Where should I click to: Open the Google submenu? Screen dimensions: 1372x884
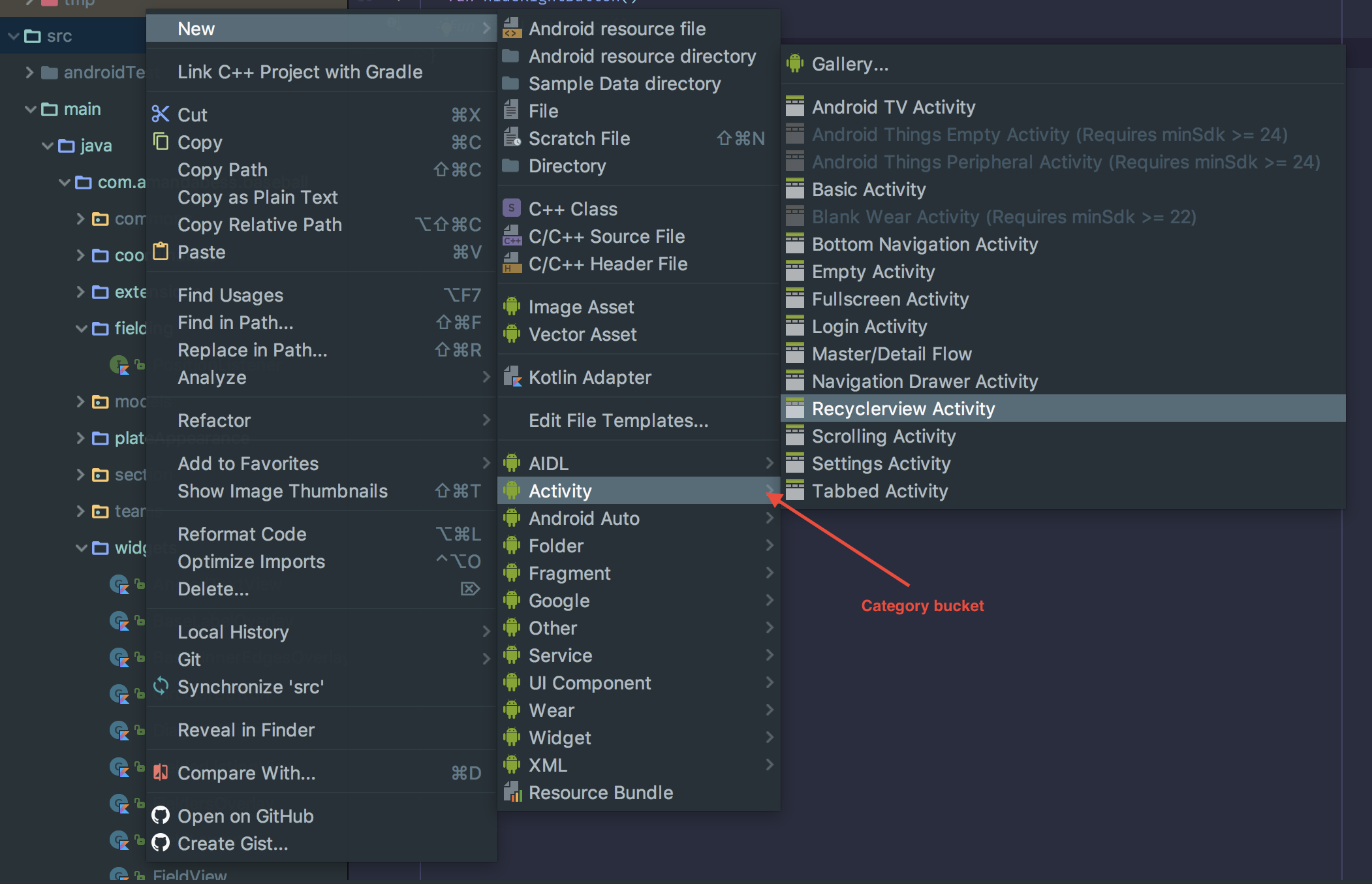[639, 600]
